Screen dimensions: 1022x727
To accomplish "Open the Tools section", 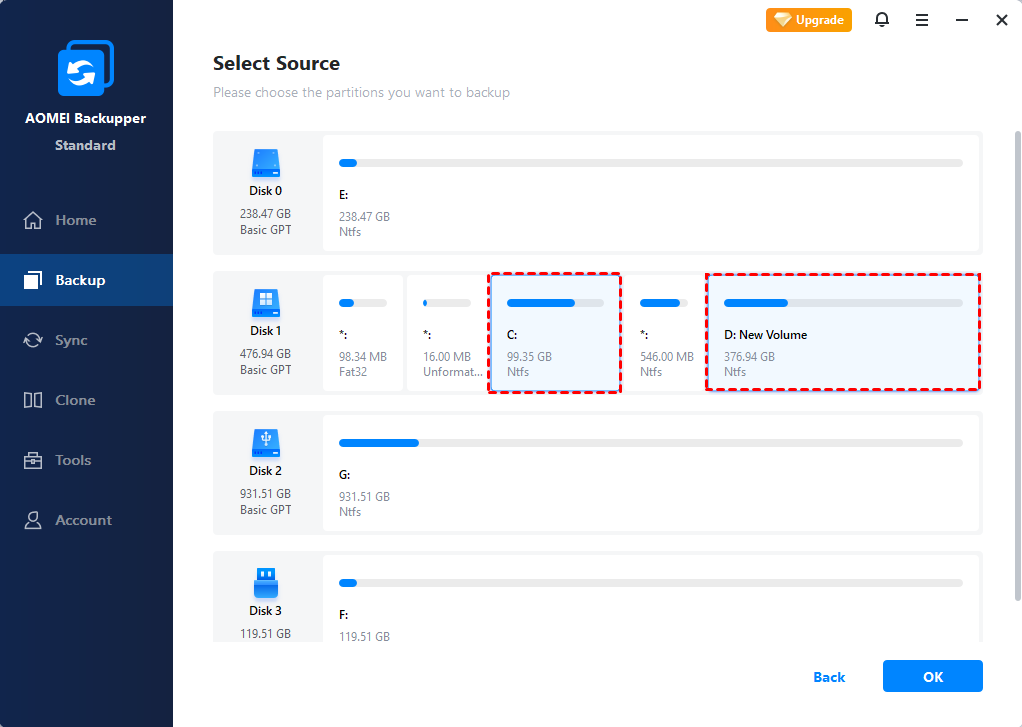I will pyautogui.click(x=73, y=460).
